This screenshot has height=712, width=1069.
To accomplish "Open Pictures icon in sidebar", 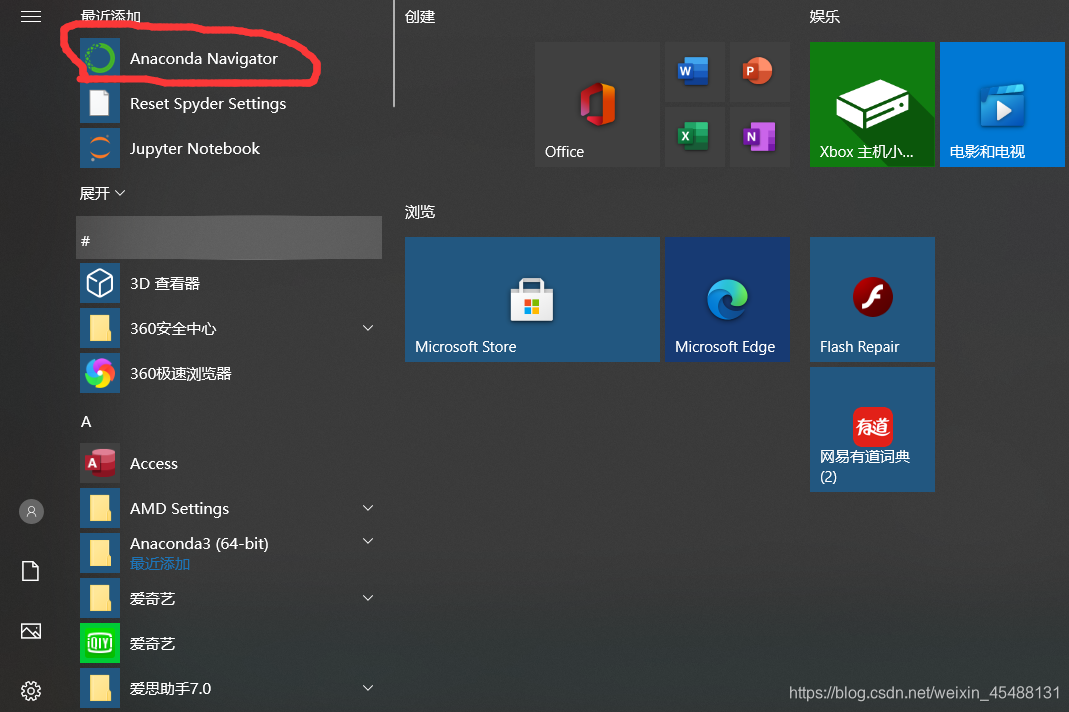I will coord(31,631).
